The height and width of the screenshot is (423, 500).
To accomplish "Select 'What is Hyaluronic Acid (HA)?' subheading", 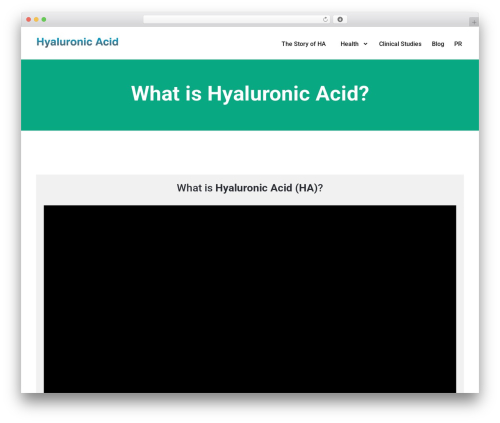I will point(250,188).
